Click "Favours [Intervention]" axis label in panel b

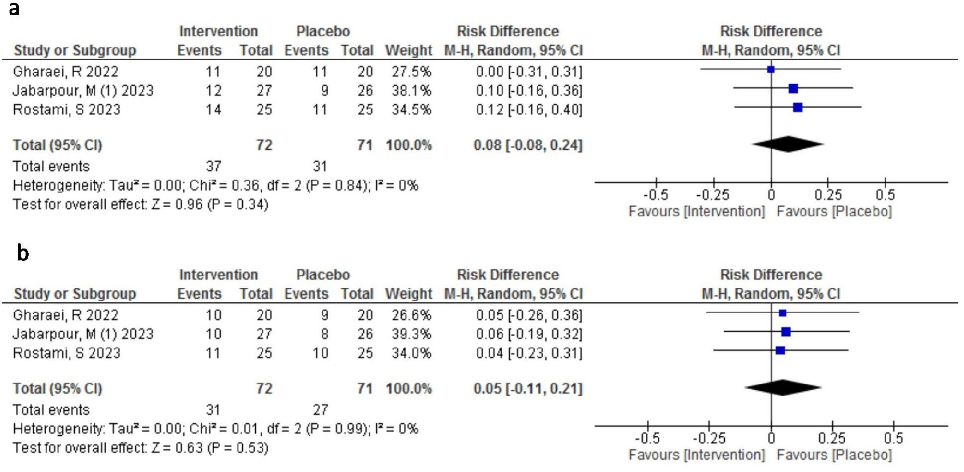point(696,456)
